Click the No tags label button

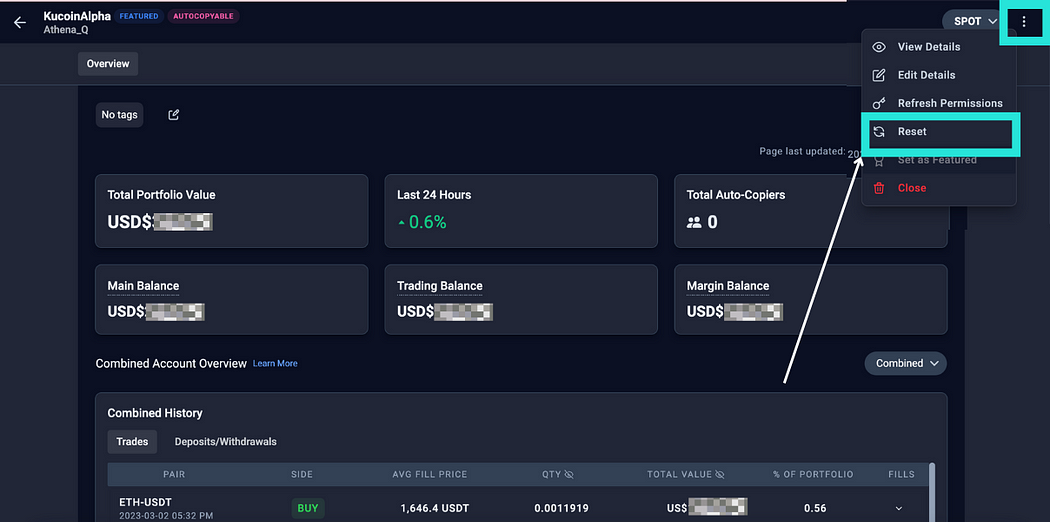coord(119,114)
